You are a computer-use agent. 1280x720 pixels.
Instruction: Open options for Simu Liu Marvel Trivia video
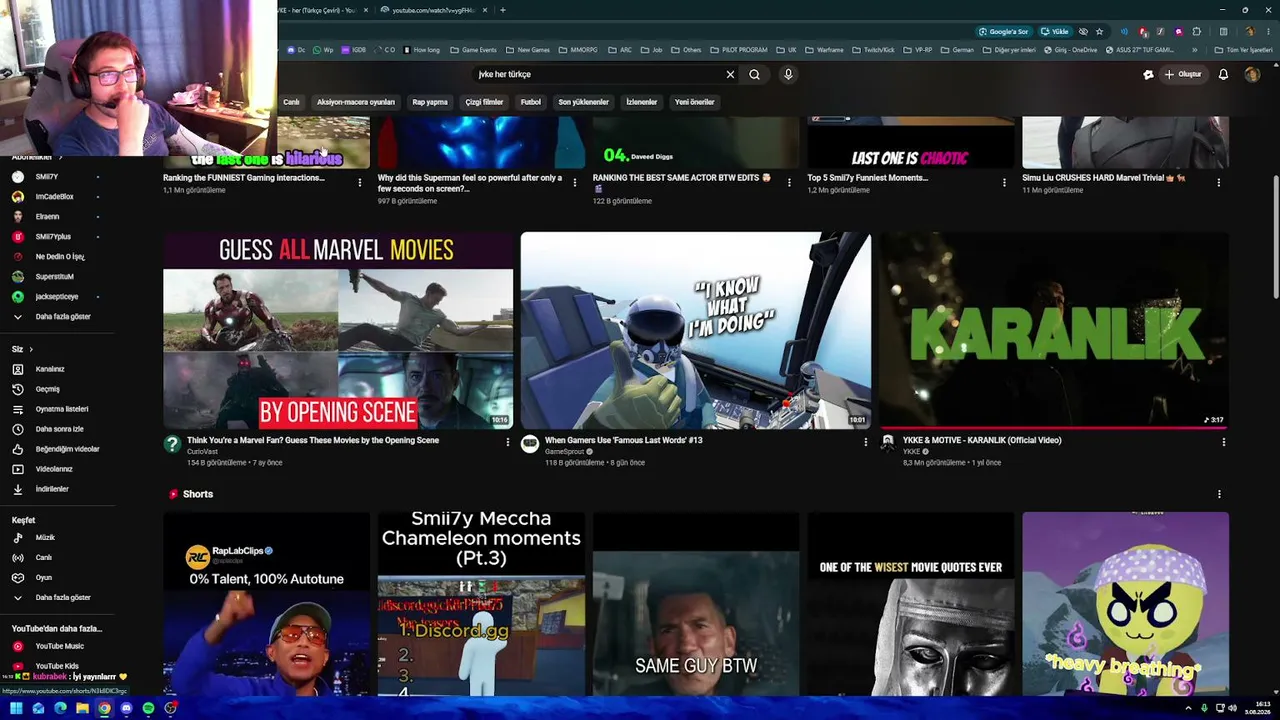[x=1219, y=182]
